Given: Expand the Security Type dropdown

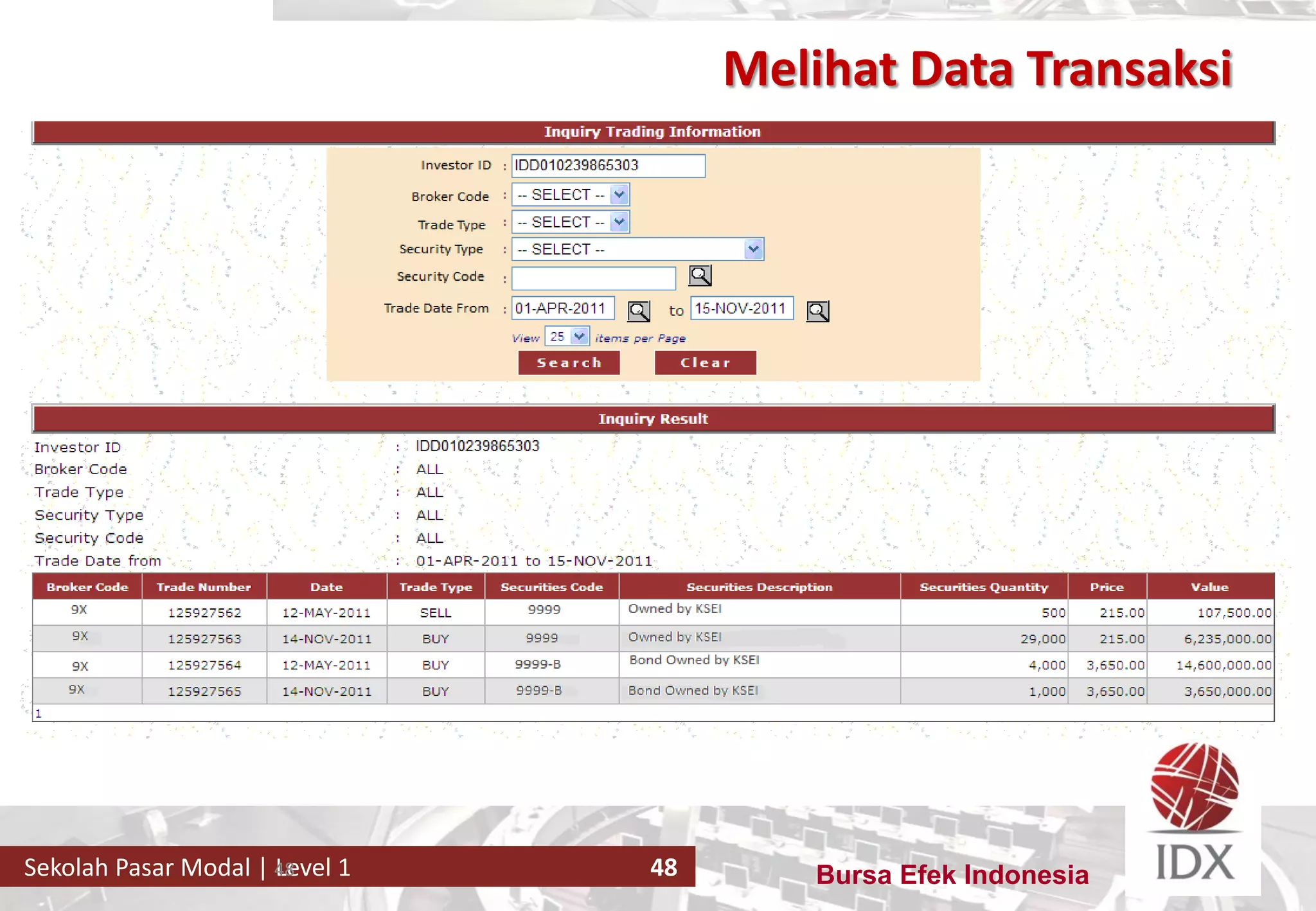Looking at the screenshot, I should [x=753, y=249].
